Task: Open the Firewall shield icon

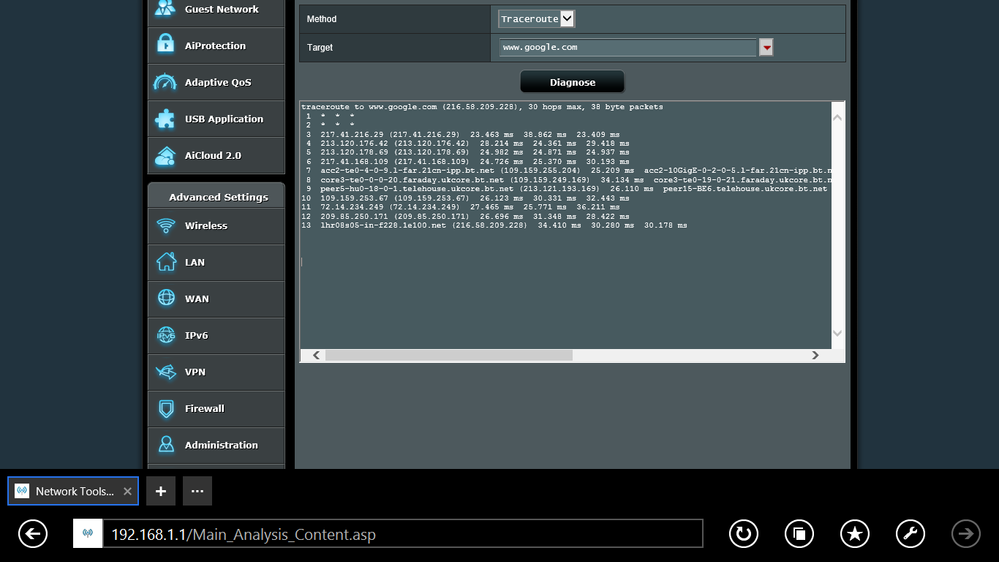Action: pos(166,408)
